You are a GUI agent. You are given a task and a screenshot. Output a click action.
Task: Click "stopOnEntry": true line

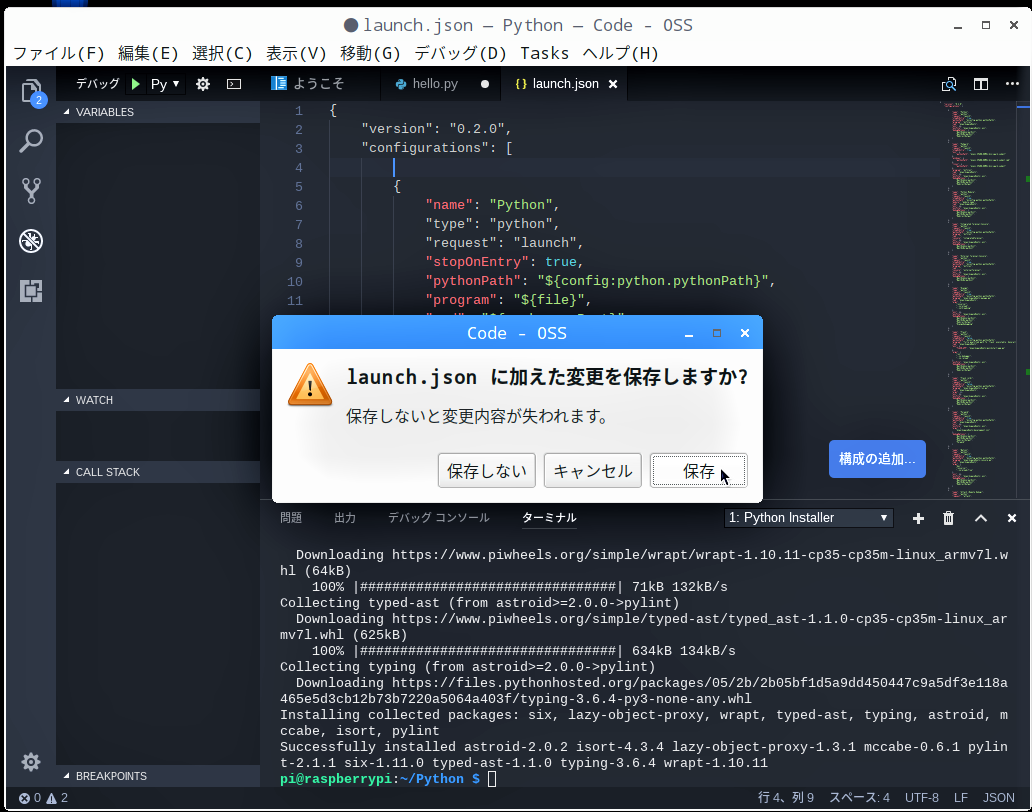(x=504, y=262)
